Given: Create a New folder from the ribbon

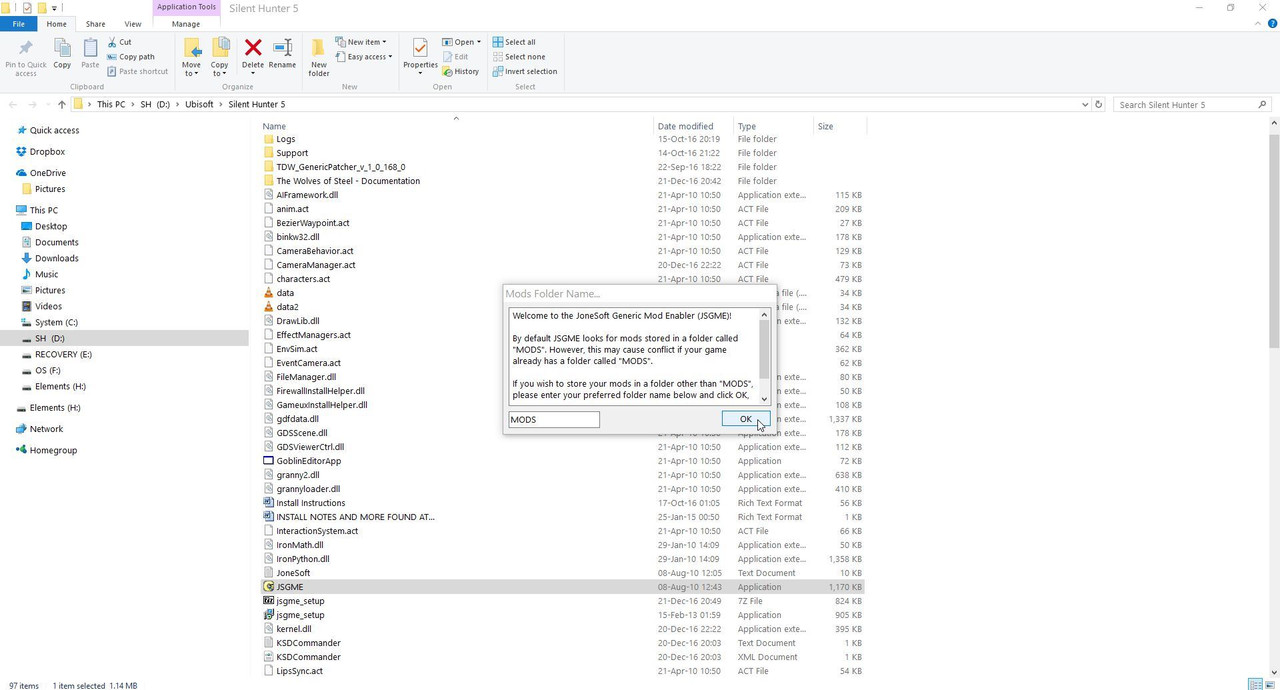Looking at the screenshot, I should pyautogui.click(x=319, y=57).
